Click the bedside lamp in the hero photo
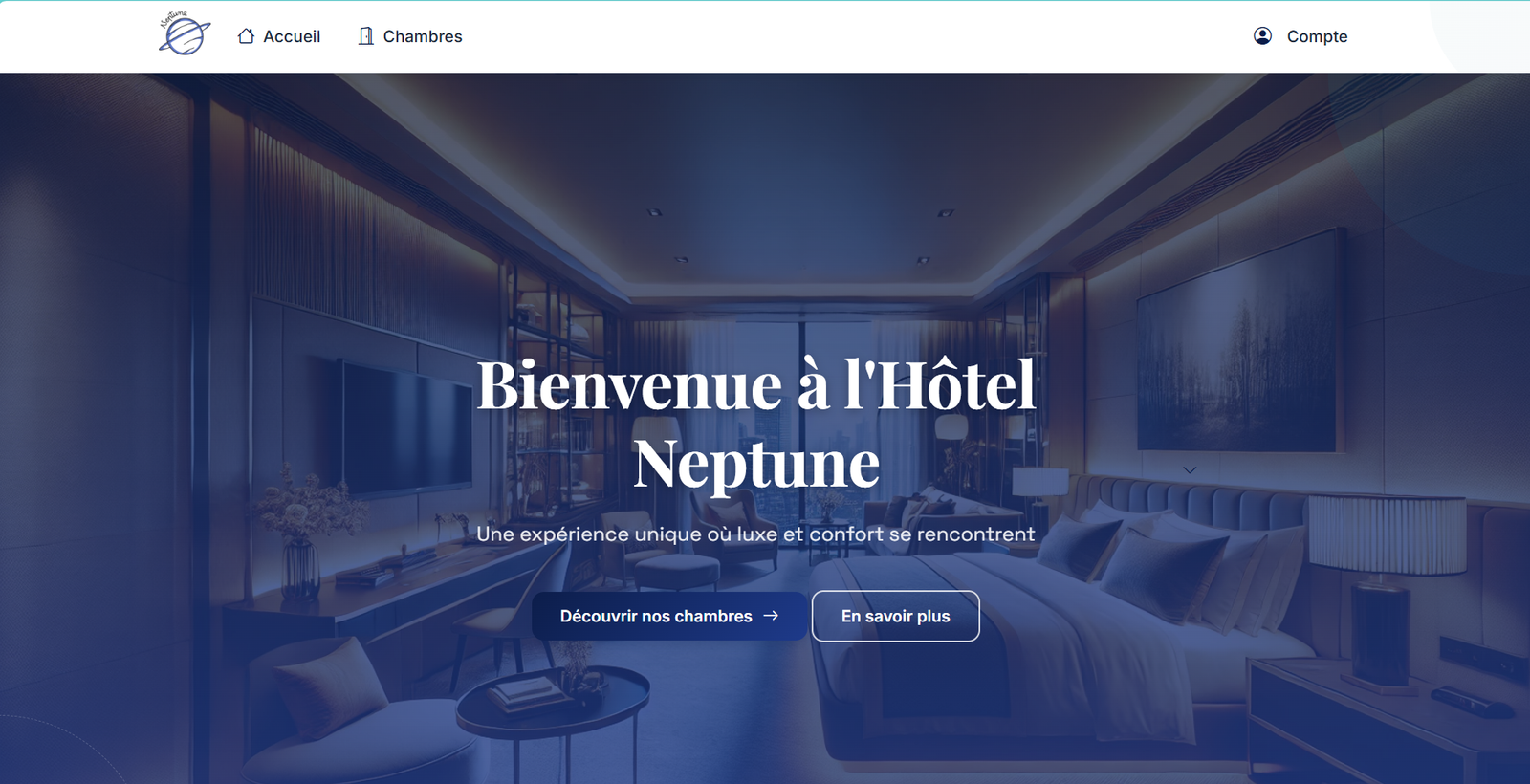1530x784 pixels. click(x=1386, y=588)
